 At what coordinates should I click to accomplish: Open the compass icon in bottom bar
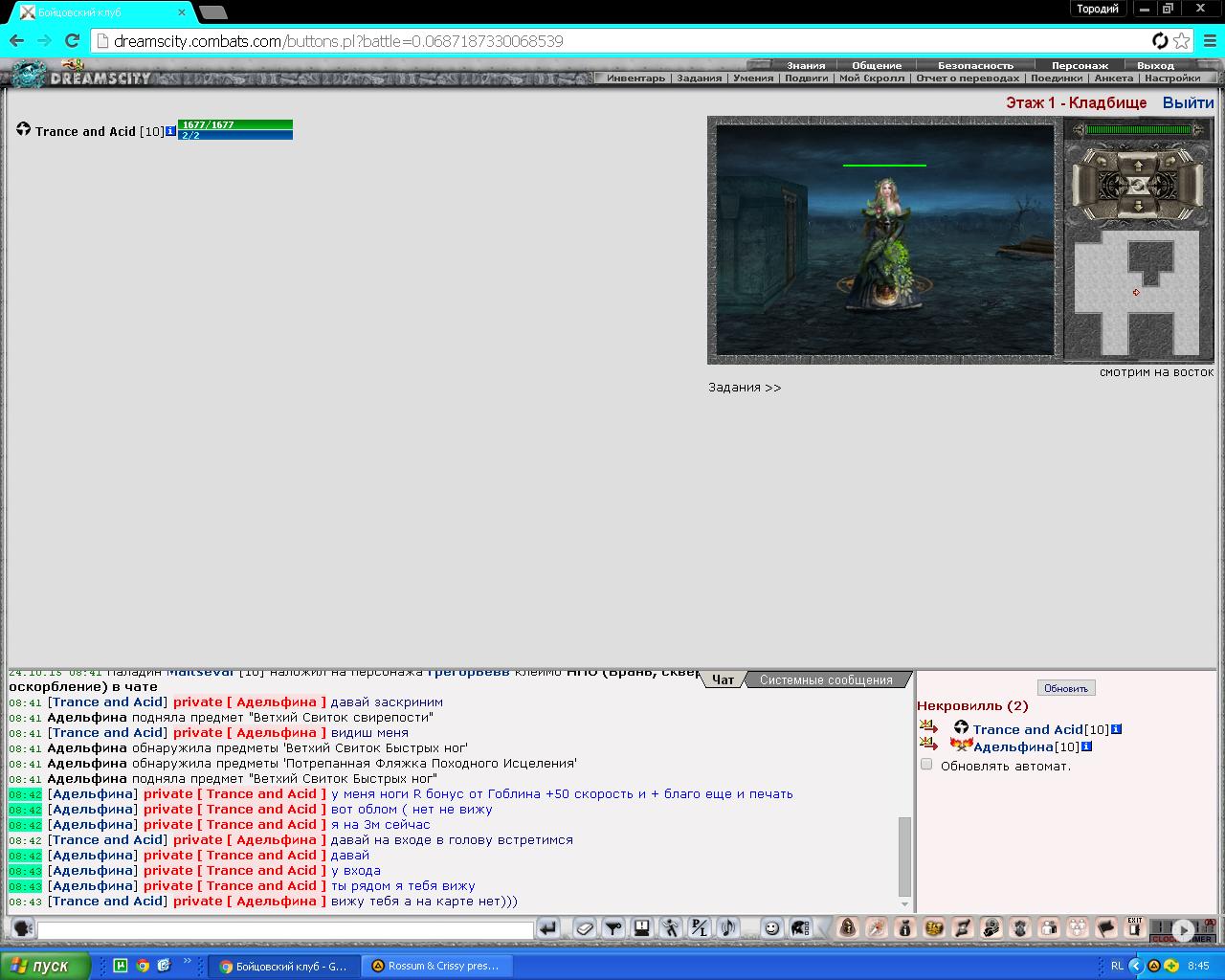(876, 927)
